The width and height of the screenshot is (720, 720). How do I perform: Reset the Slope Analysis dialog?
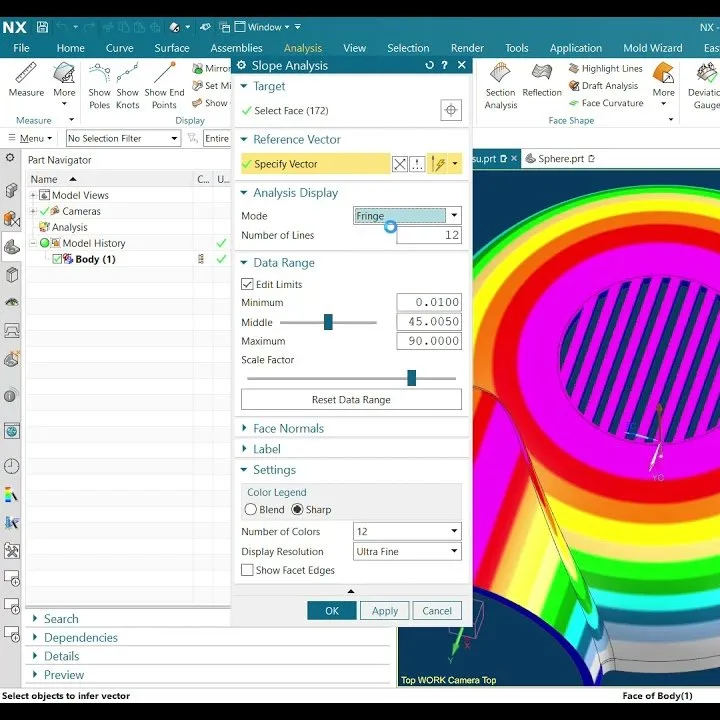[x=429, y=65]
